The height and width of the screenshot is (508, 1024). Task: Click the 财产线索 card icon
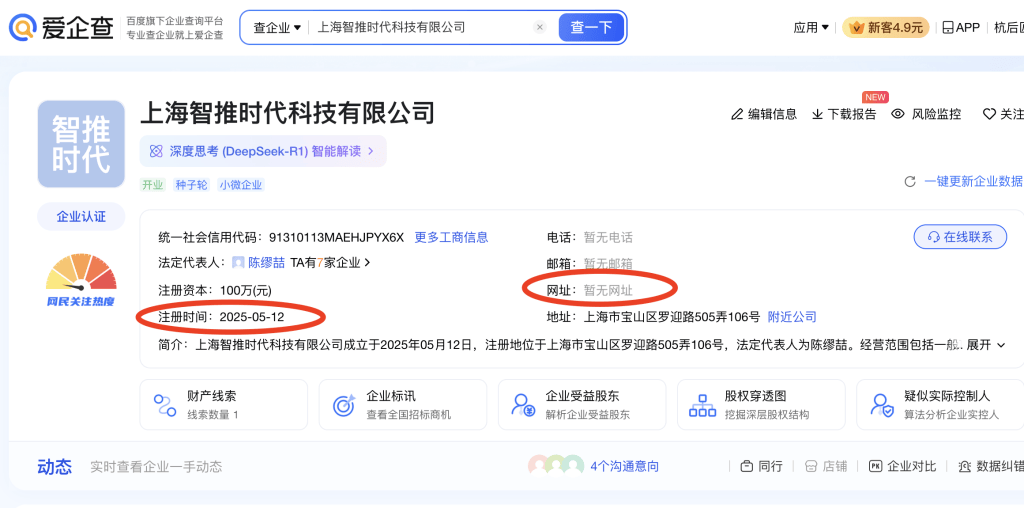[x=165, y=405]
